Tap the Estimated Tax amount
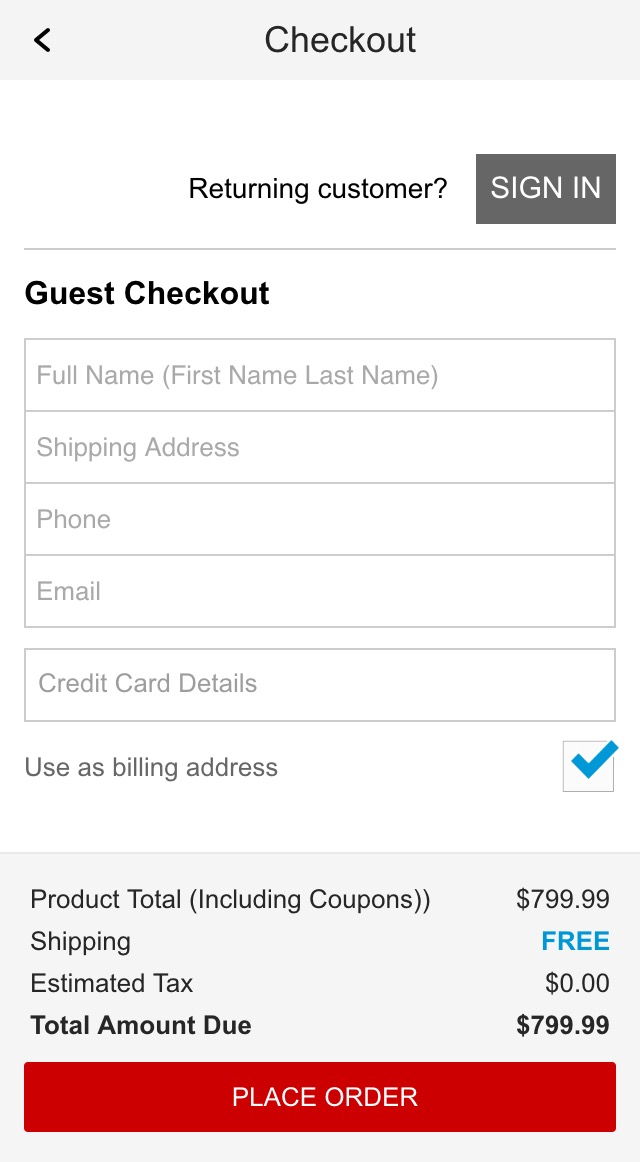The height and width of the screenshot is (1162, 640). 575,983
